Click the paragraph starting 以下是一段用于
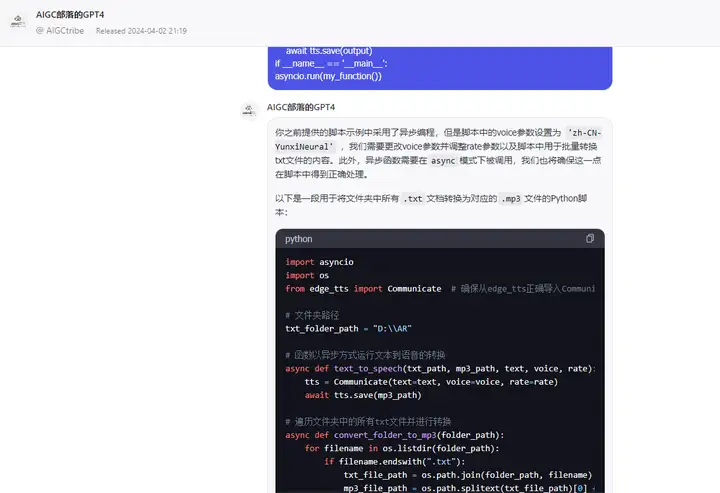 coord(431,205)
